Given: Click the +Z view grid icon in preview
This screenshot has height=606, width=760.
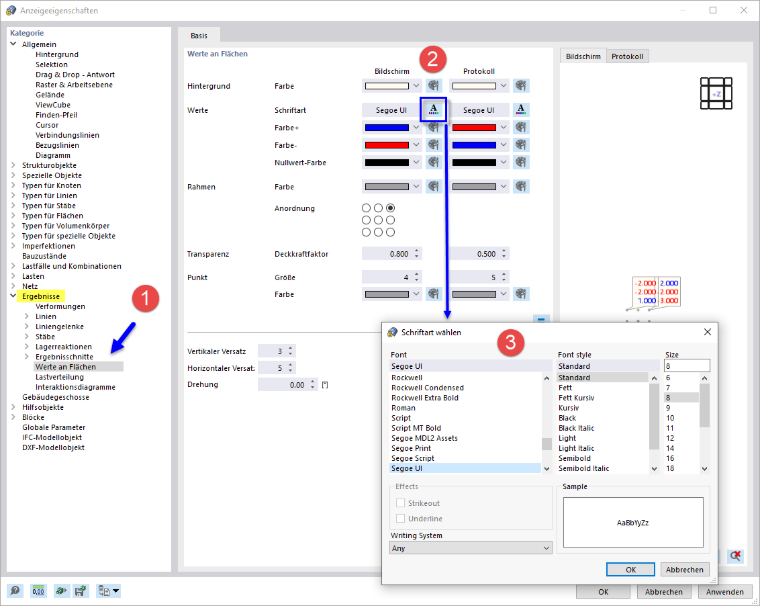Looking at the screenshot, I should [x=716, y=93].
